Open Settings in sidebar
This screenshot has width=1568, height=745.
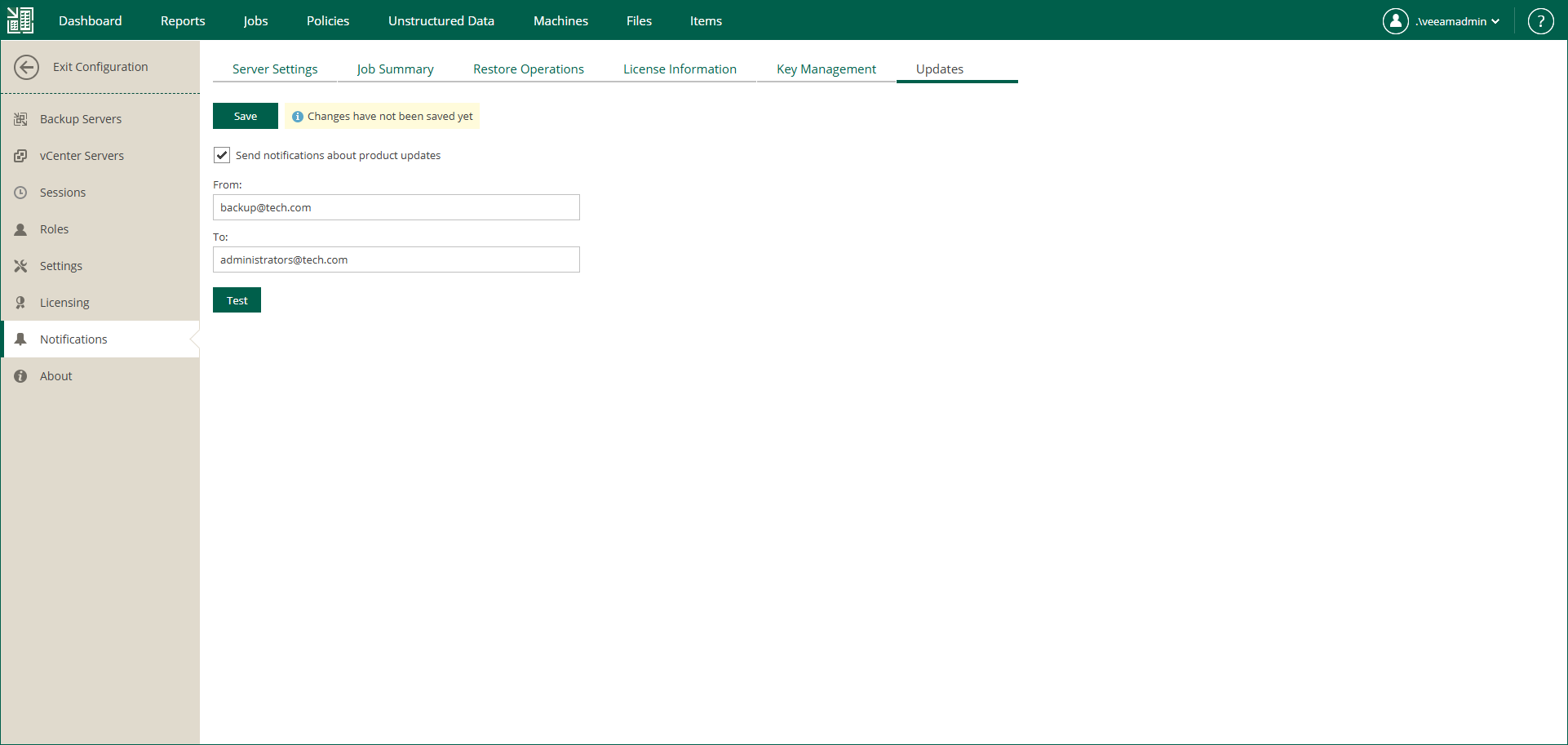100,266
